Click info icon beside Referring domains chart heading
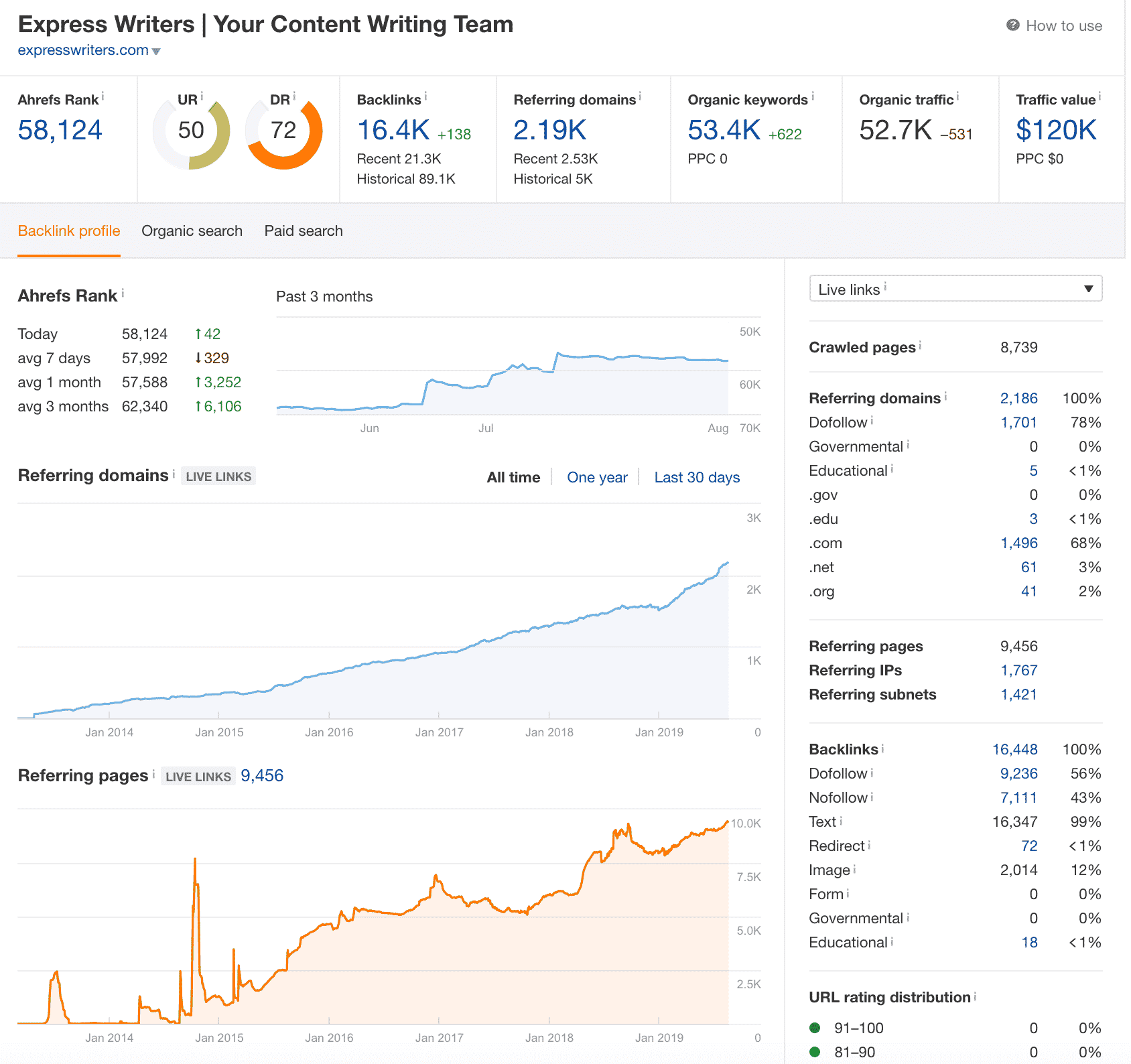Screen dimensions: 1131x1064 coord(174,473)
